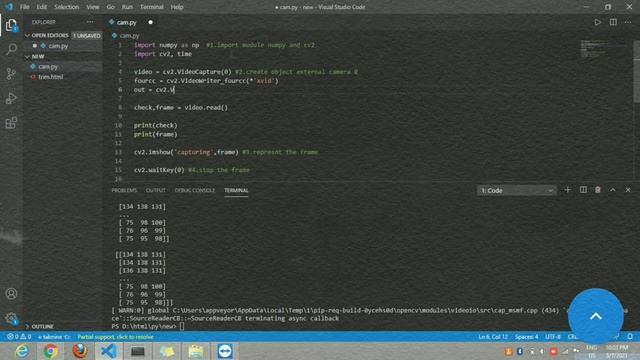
Task: Select cam.py in the NEW folder
Action: pyautogui.click(x=48, y=67)
